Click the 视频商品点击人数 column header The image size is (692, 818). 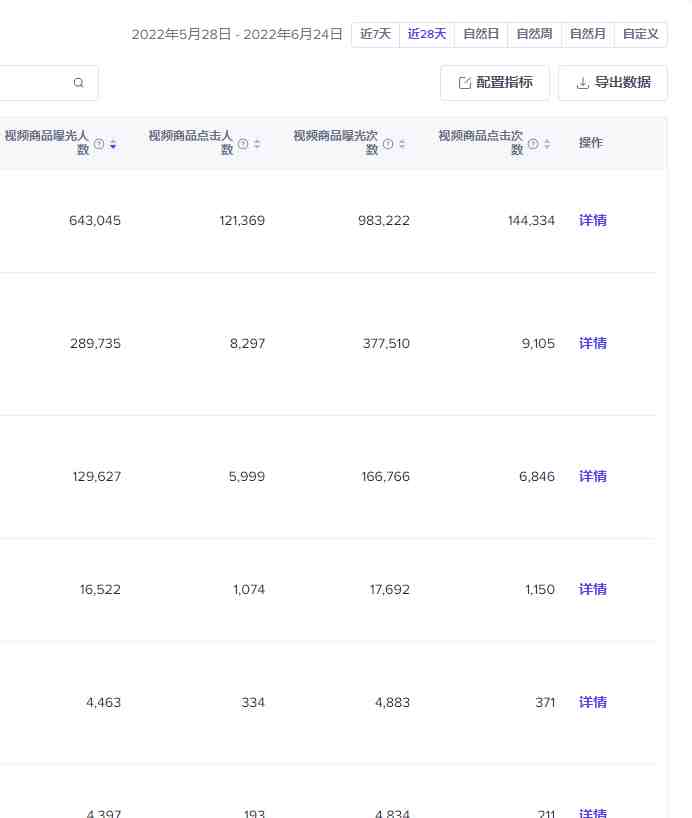(190, 142)
